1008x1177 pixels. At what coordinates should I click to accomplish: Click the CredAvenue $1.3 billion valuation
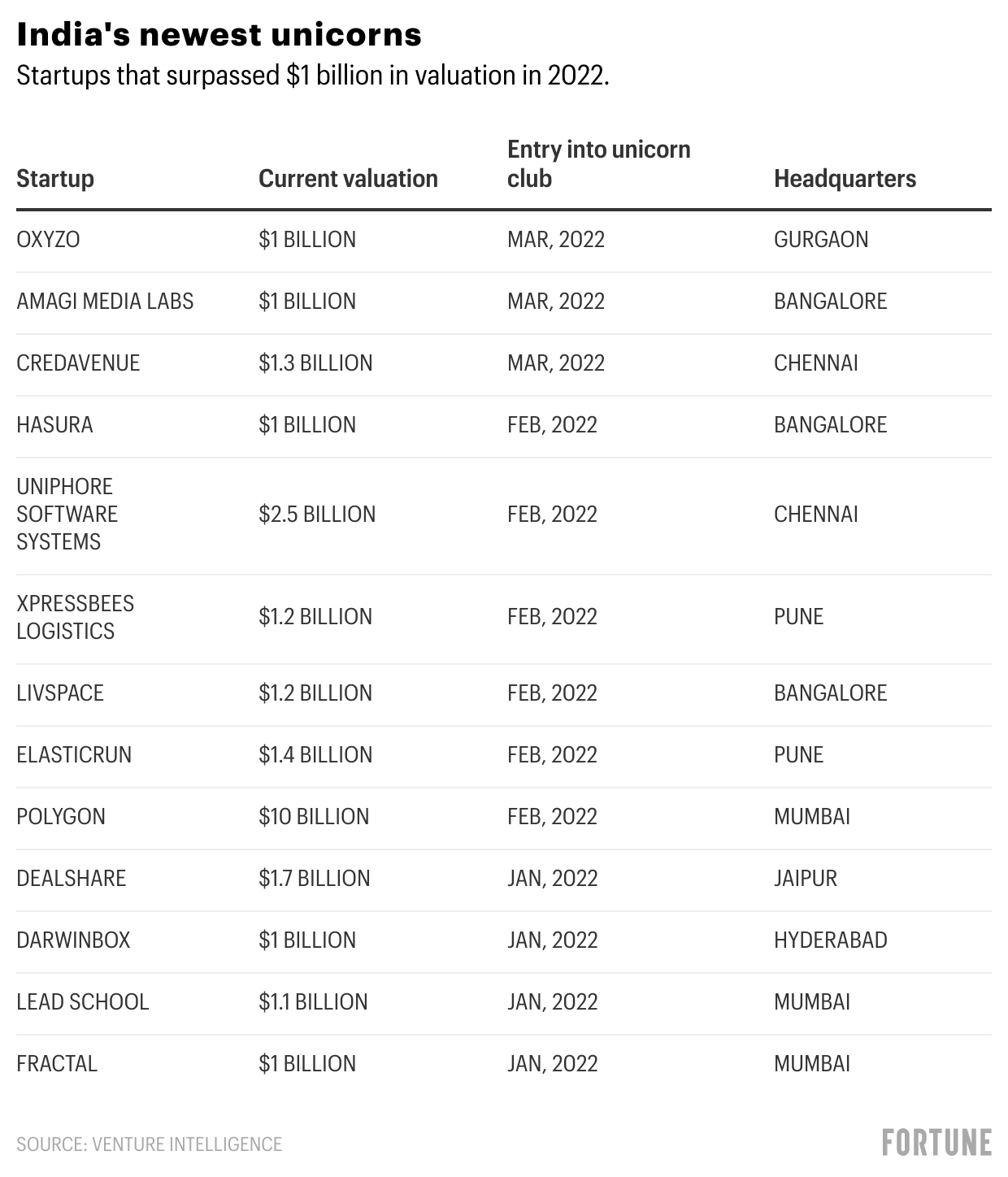pyautogui.click(x=315, y=363)
